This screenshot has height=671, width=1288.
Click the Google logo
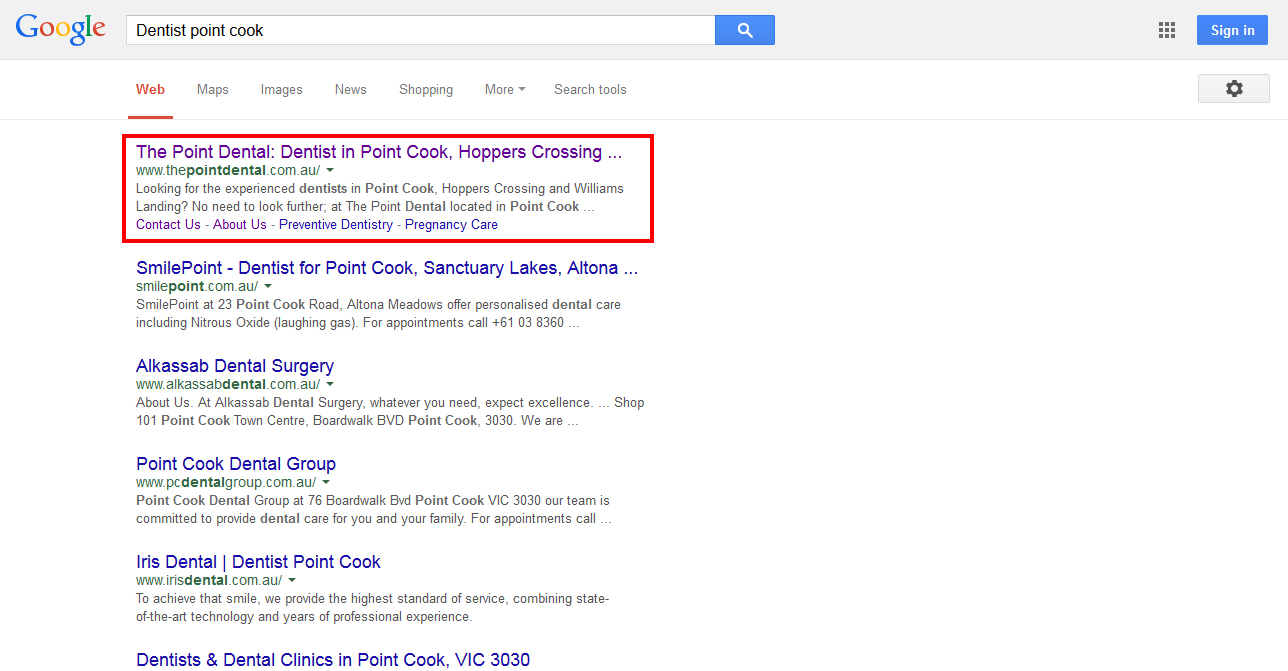[x=61, y=29]
